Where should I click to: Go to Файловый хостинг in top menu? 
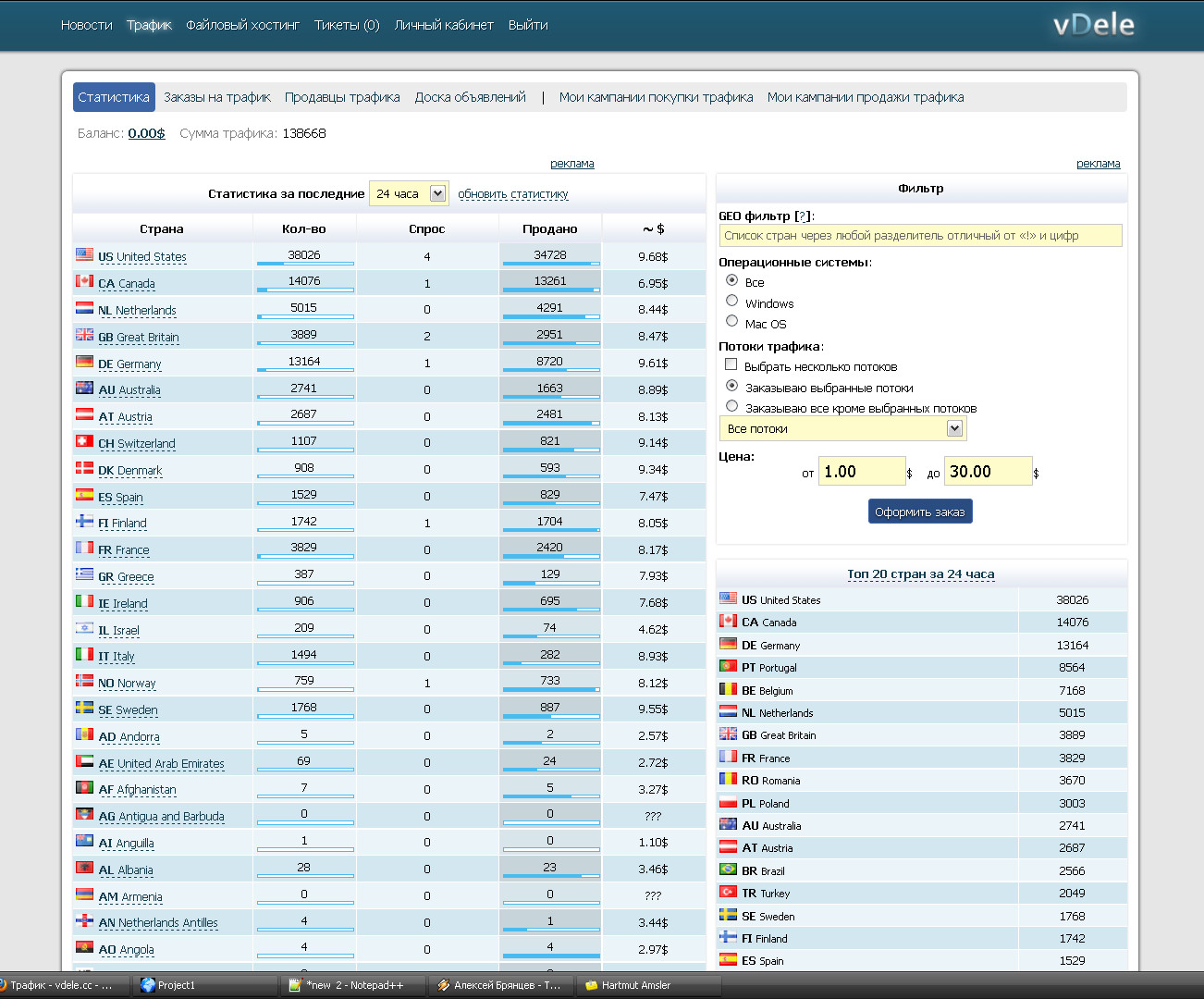click(242, 25)
